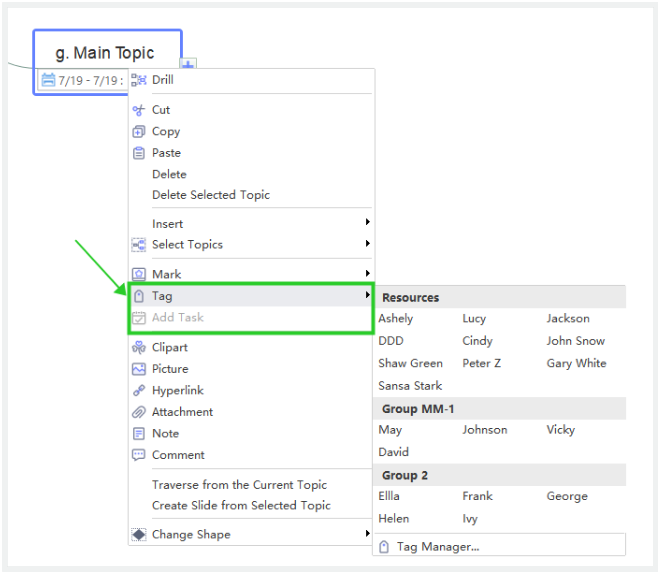Select the Shaw Green tag
Image resolution: width=658 pixels, height=572 pixels.
tap(410, 363)
